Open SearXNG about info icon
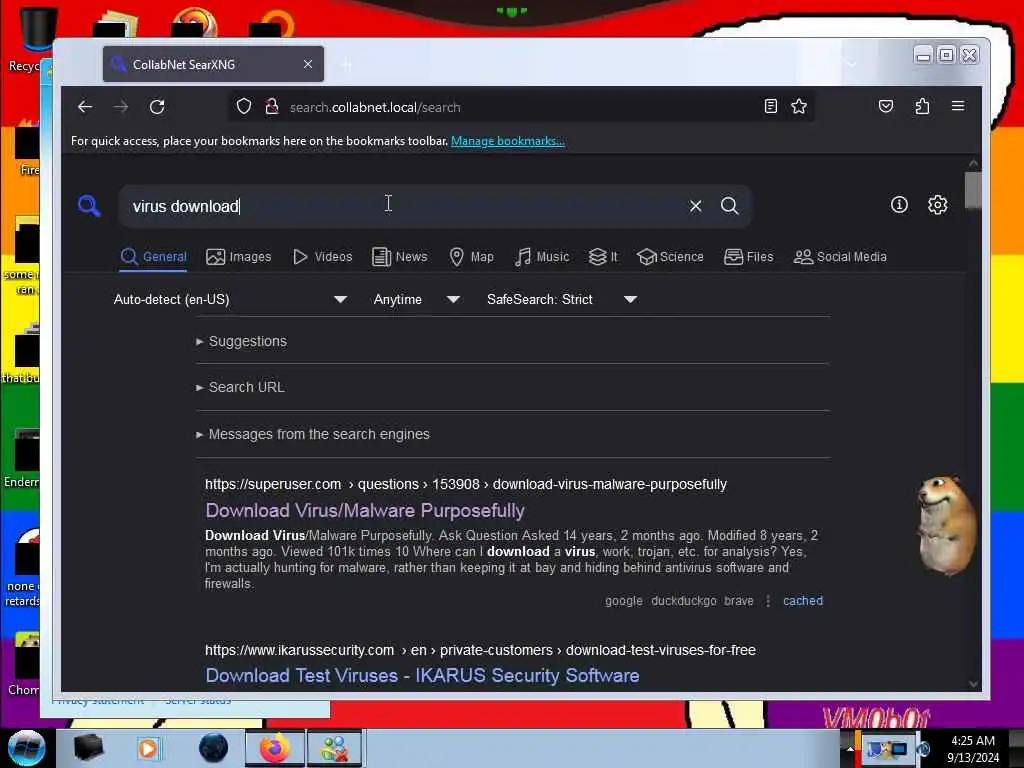Screen dimensions: 1024x768 click(899, 205)
